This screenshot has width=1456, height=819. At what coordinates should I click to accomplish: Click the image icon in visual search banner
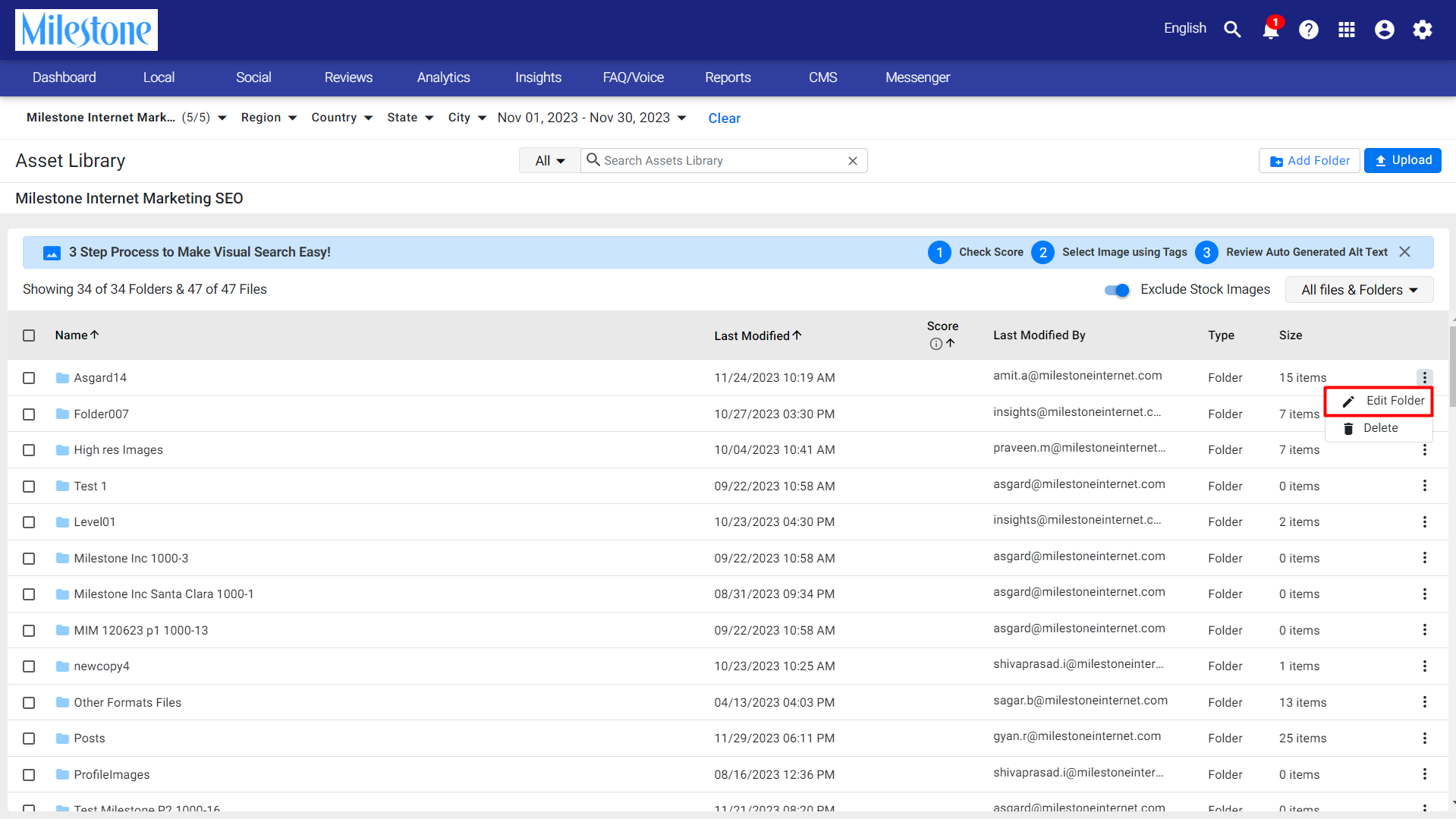(x=52, y=253)
